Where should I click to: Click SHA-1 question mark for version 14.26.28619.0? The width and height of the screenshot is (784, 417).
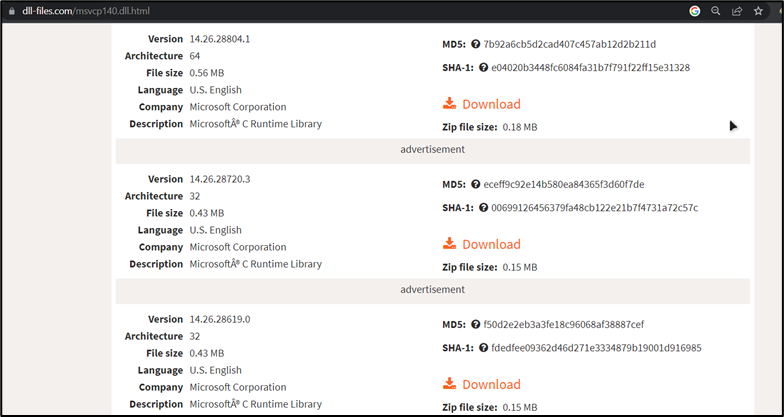click(483, 348)
